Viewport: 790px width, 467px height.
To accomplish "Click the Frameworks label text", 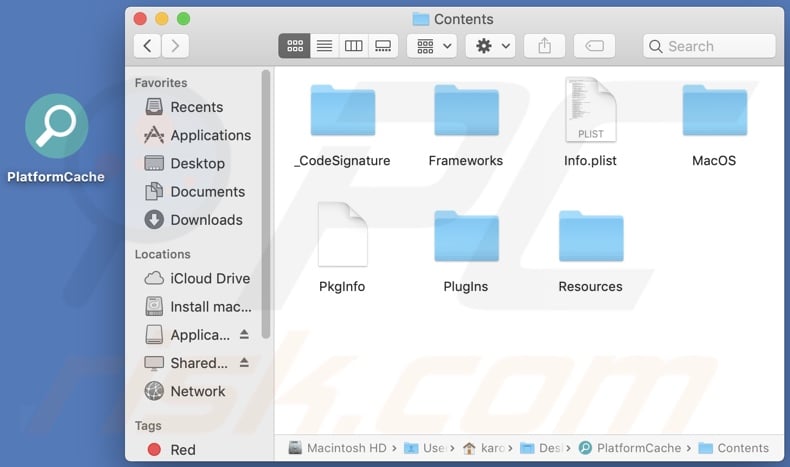I will 466,161.
